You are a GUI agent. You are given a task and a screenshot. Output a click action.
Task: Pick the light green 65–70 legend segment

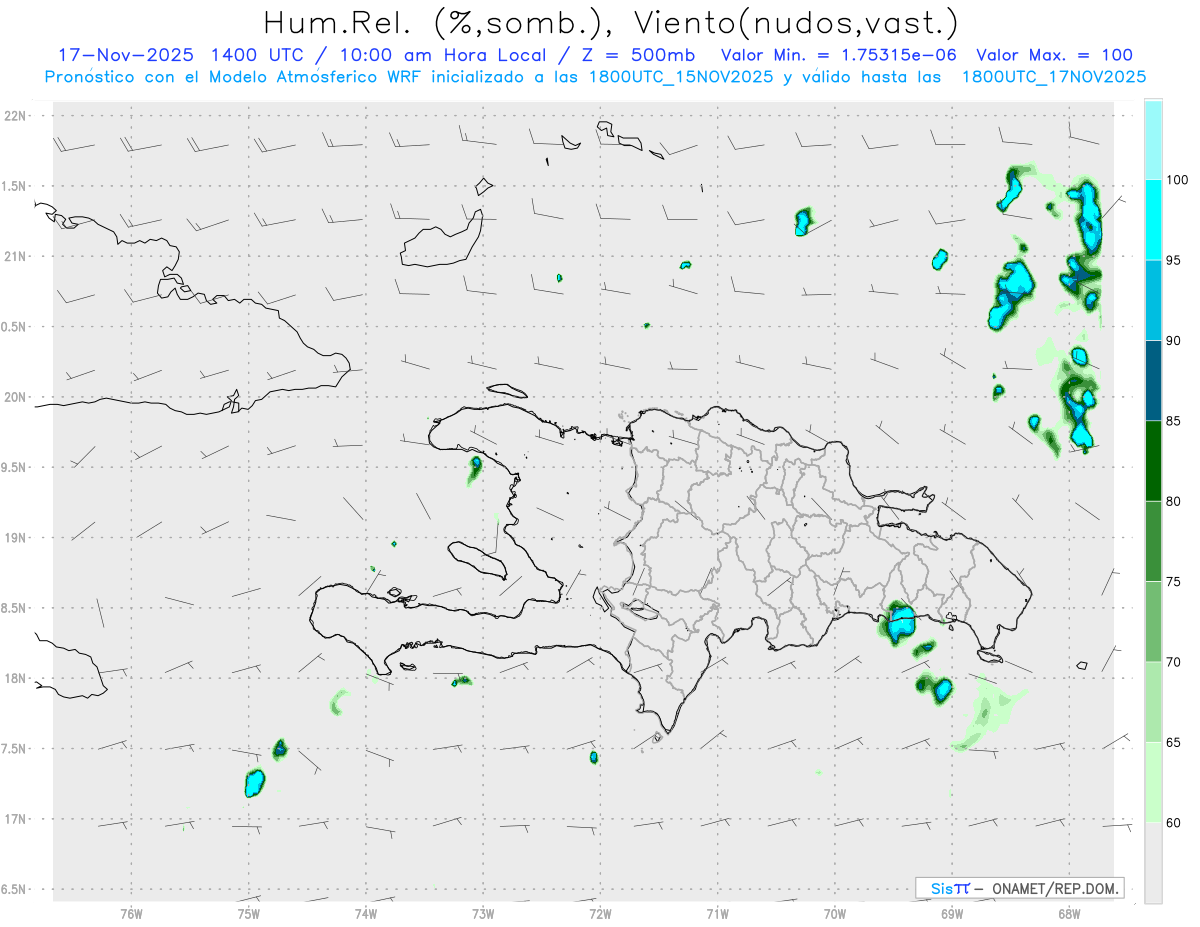[x=1153, y=701]
